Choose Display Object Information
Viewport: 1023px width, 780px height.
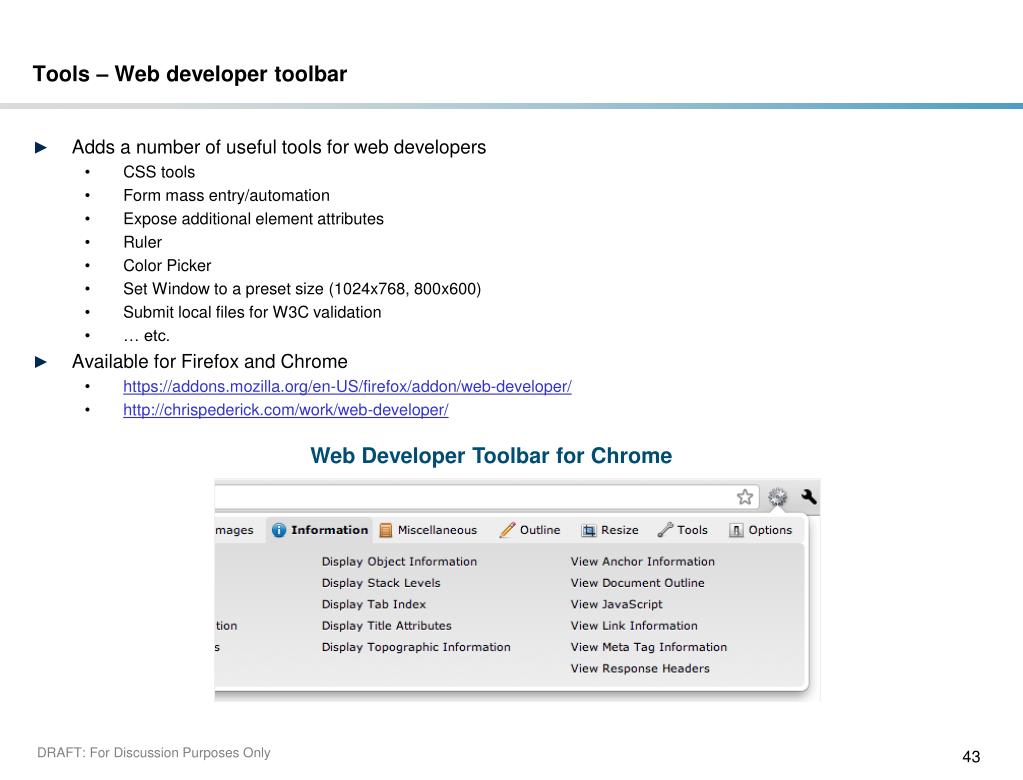(399, 562)
